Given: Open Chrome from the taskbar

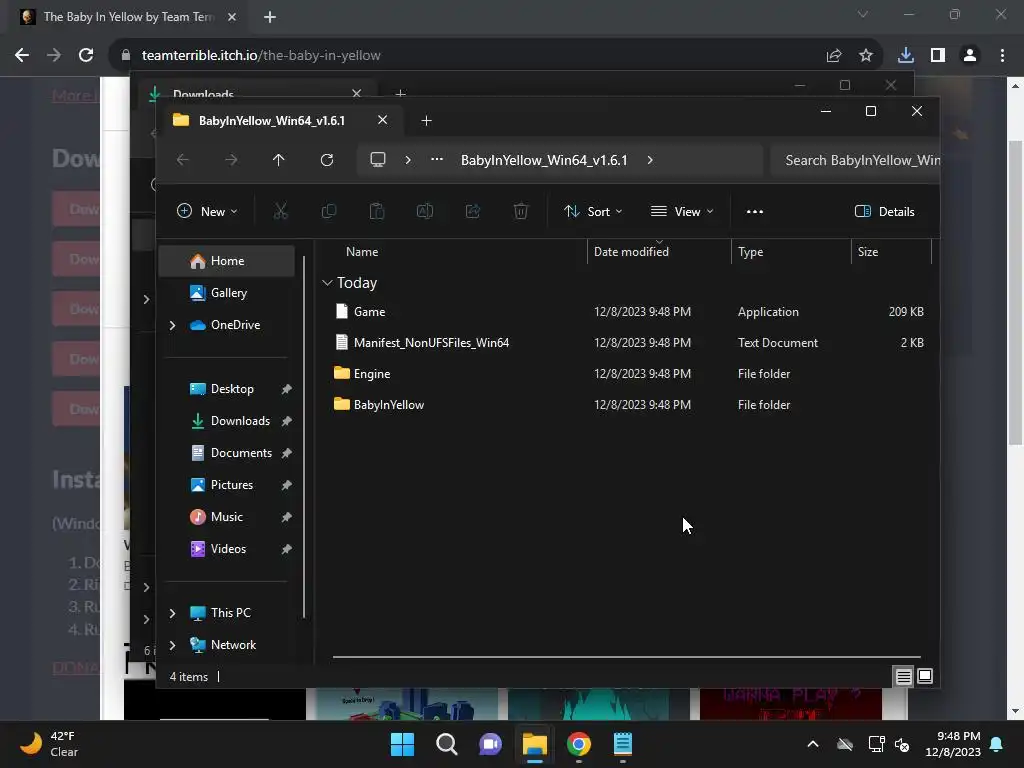Looking at the screenshot, I should 579,744.
